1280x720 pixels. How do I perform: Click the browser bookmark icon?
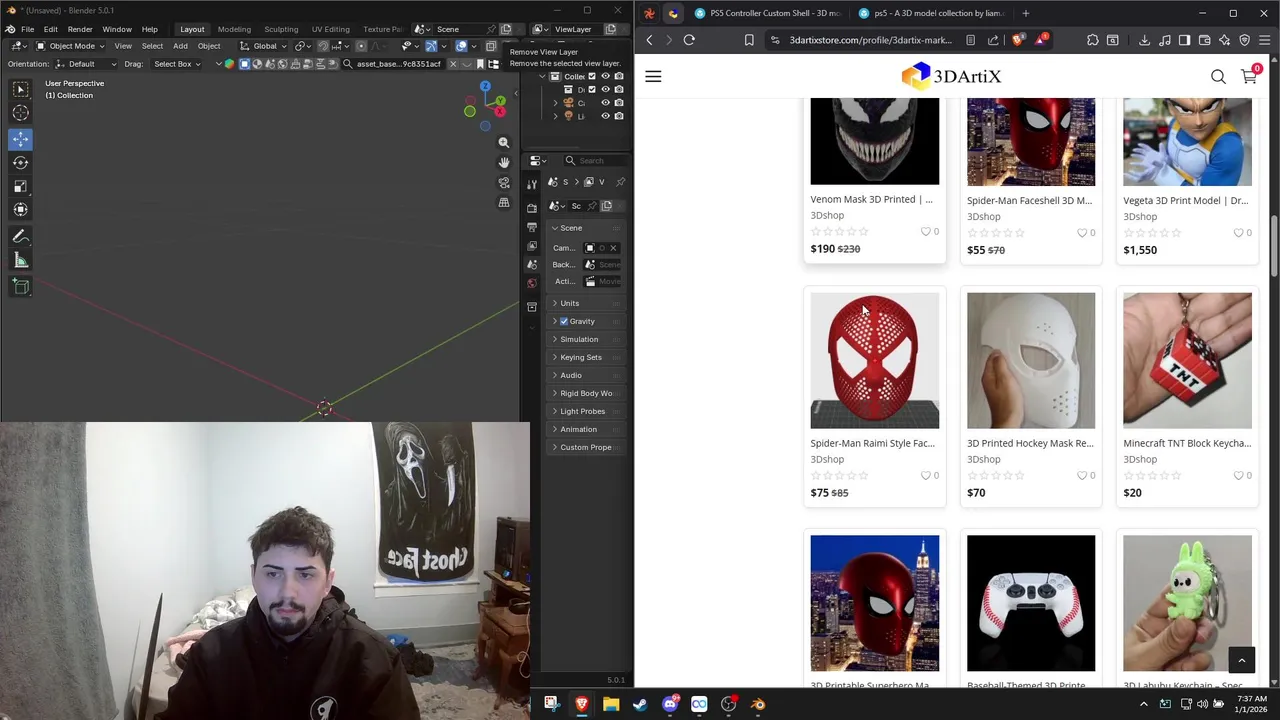click(x=749, y=40)
